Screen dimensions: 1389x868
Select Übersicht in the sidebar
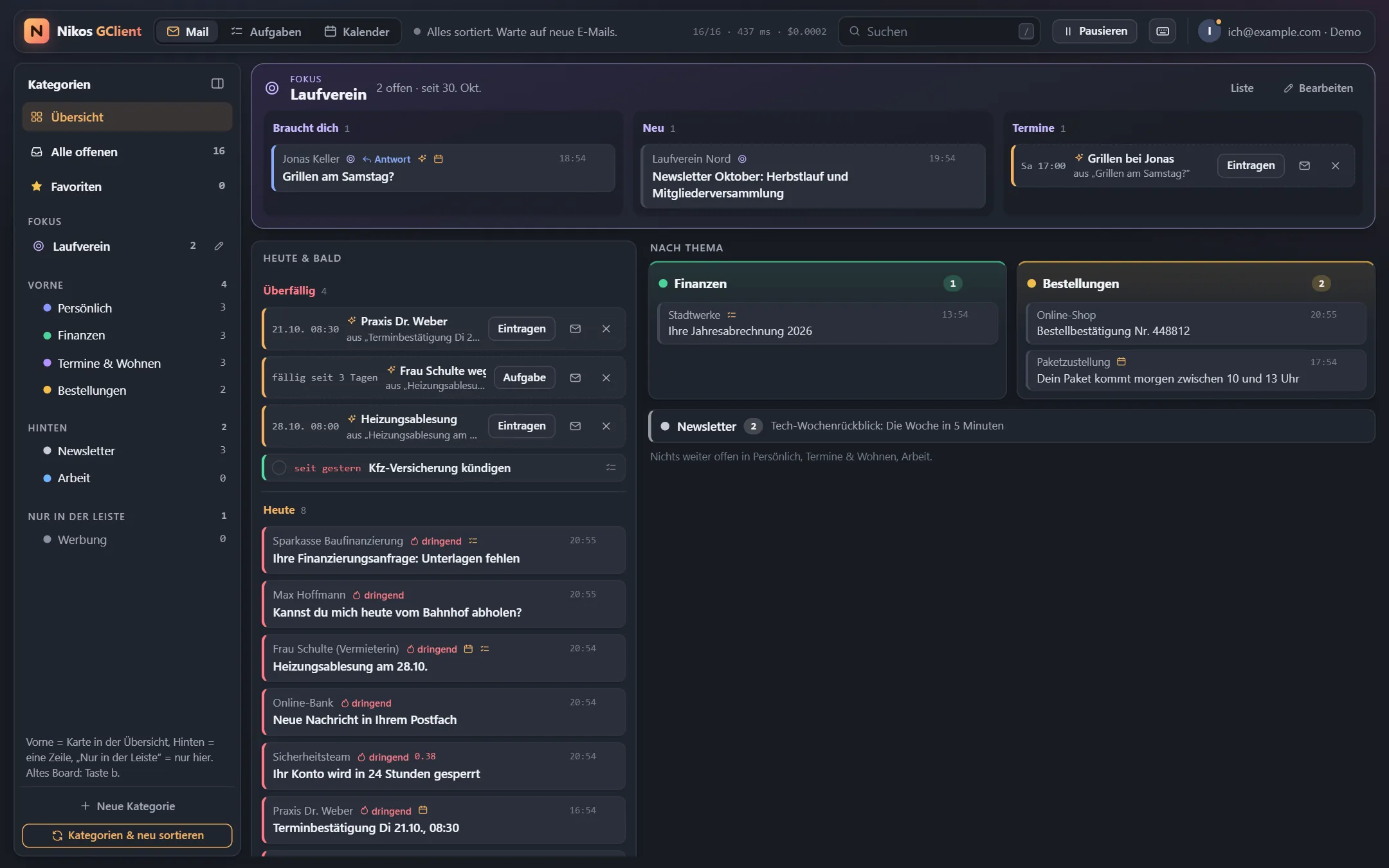(x=127, y=117)
